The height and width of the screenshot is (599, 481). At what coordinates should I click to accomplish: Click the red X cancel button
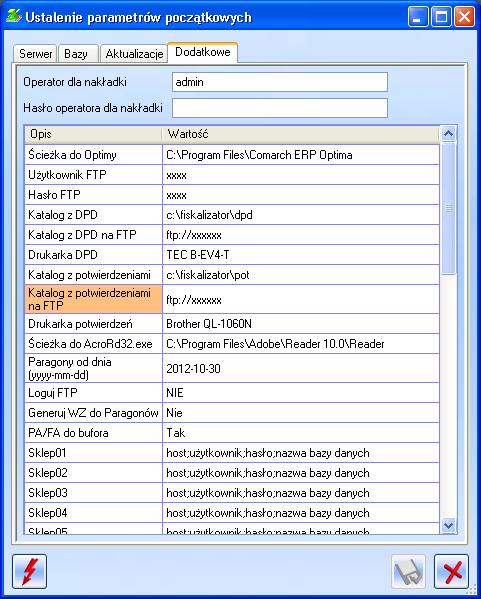click(x=451, y=572)
